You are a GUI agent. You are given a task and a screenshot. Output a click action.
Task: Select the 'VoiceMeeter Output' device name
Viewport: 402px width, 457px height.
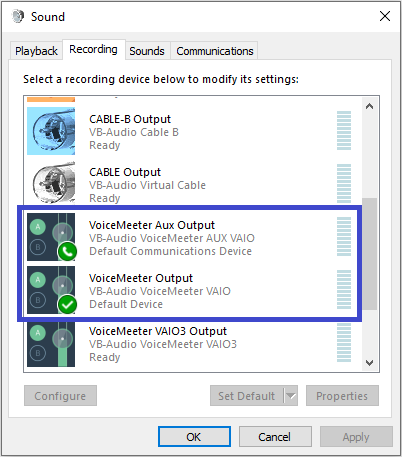[x=141, y=278]
